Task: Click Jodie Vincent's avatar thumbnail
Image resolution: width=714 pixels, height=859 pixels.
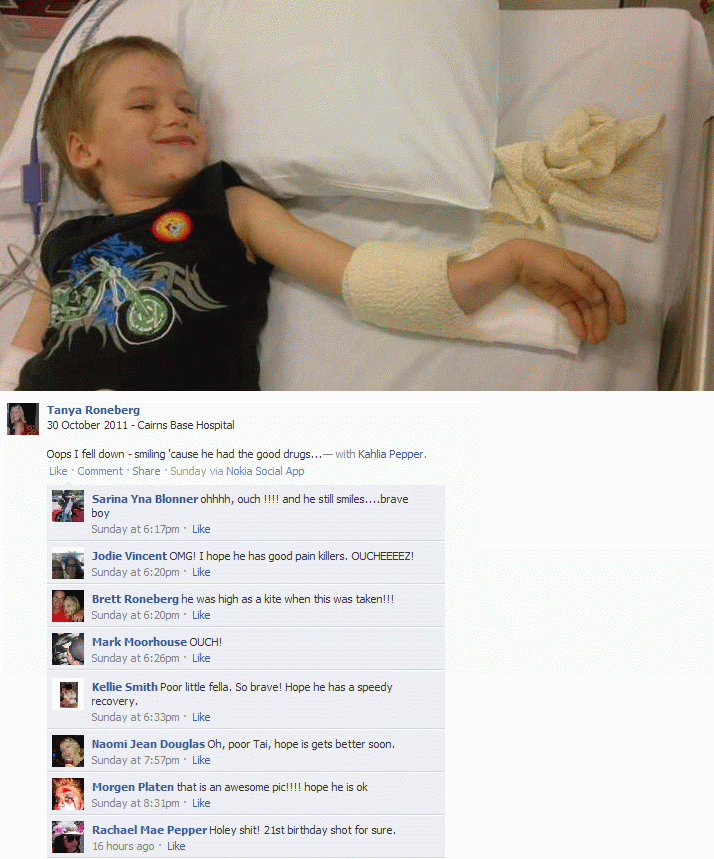Action: (68, 563)
